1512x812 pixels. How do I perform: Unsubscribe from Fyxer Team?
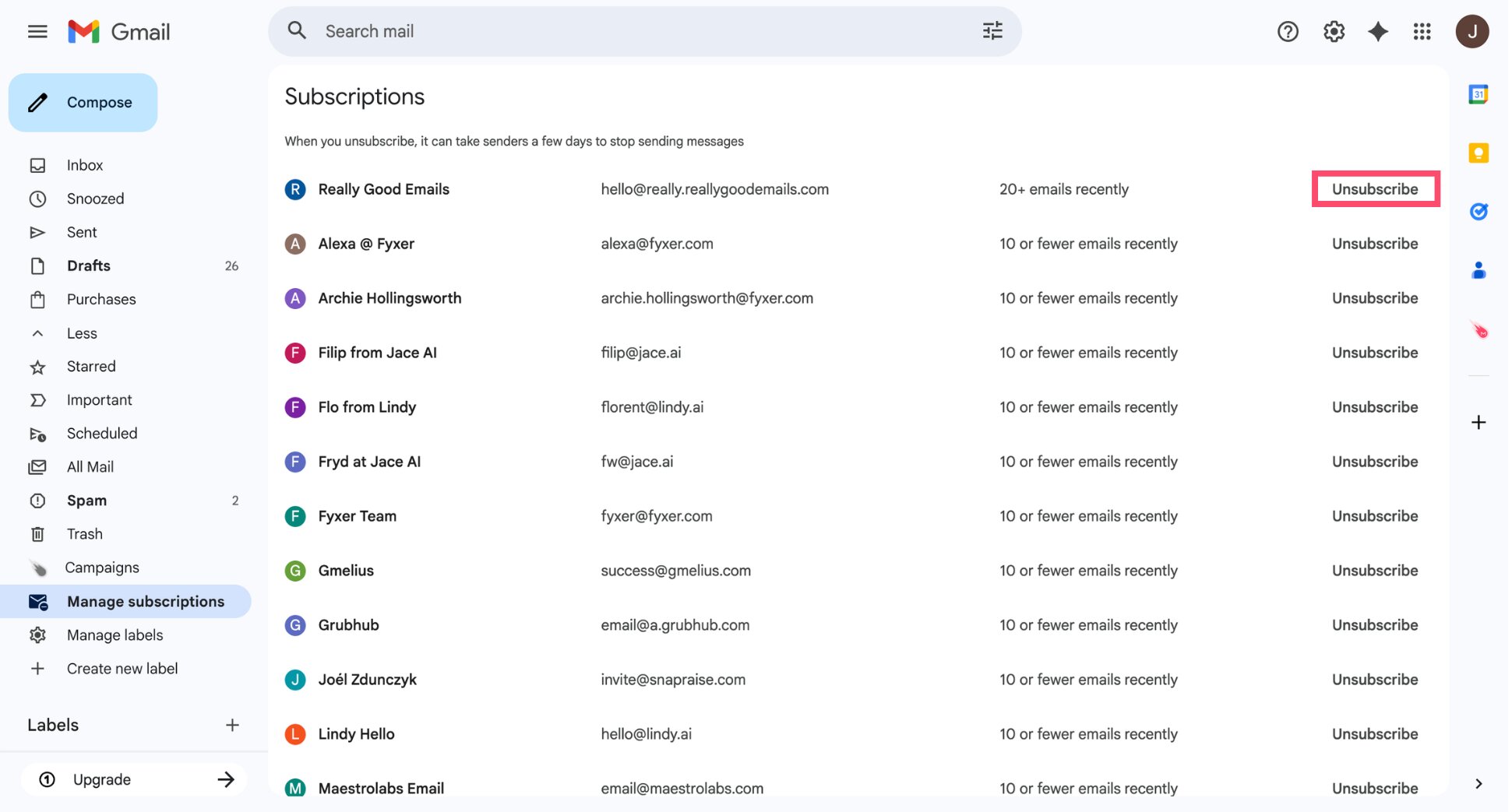[x=1375, y=516]
